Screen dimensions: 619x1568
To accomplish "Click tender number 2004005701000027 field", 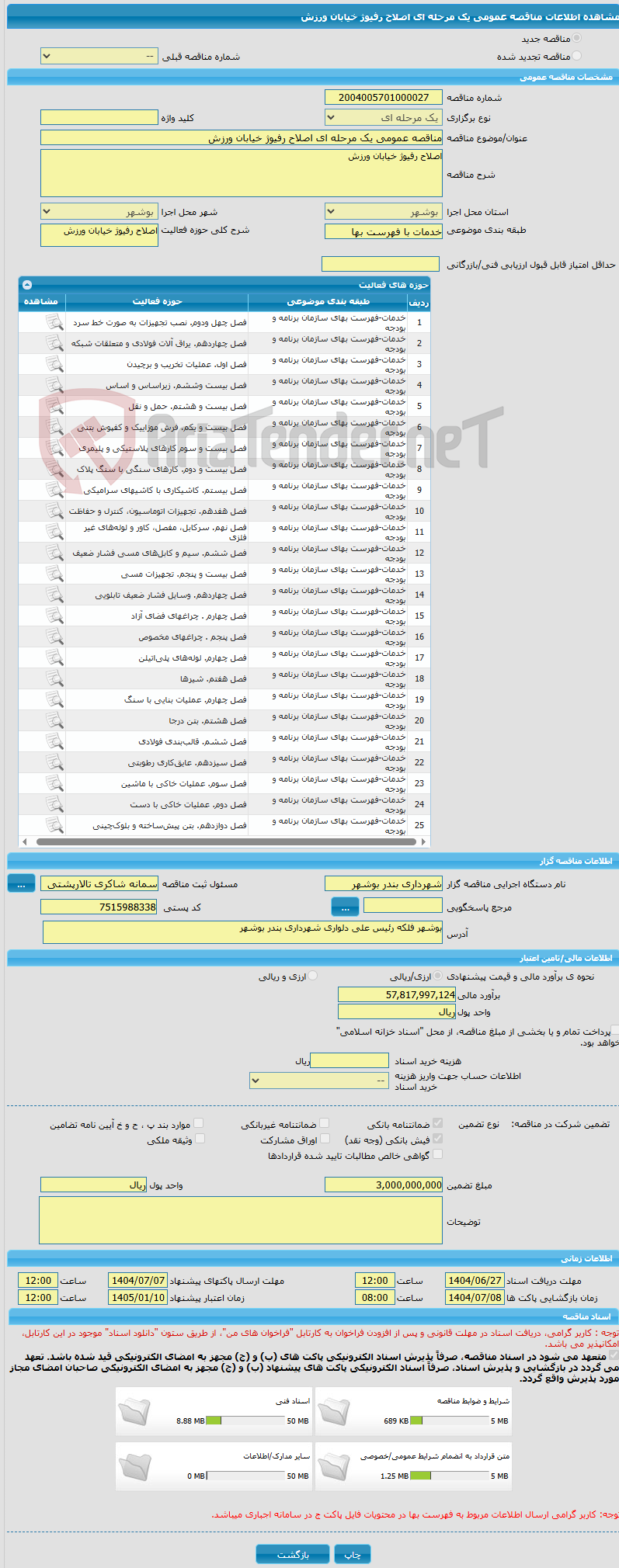I will point(384,97).
